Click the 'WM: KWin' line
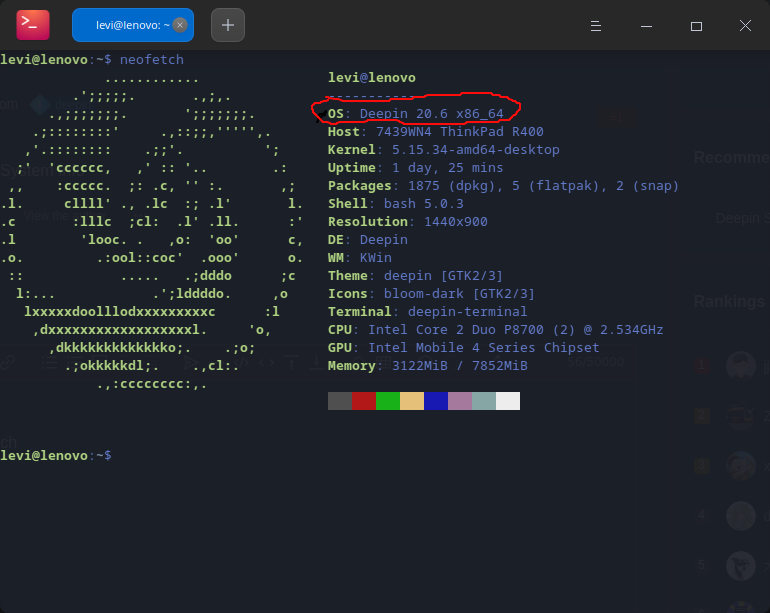This screenshot has height=613, width=770. tap(359, 258)
